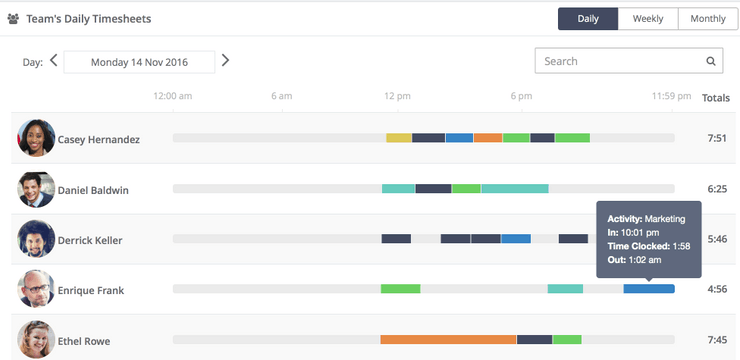Select Ethel Rowe's long orange time block
The width and height of the screenshot is (740, 360).
pyautogui.click(x=448, y=340)
